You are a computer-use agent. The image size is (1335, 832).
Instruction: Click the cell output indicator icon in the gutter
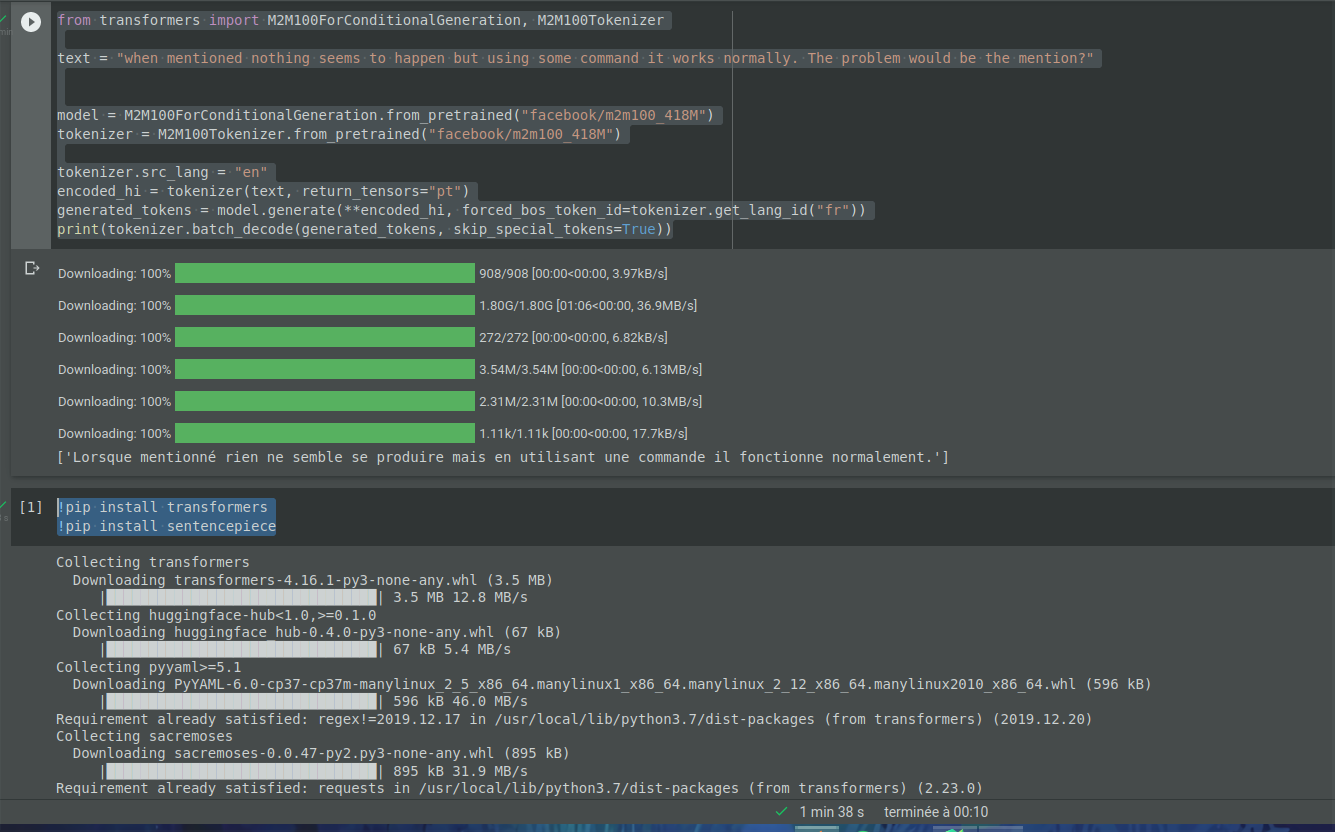pos(31,267)
